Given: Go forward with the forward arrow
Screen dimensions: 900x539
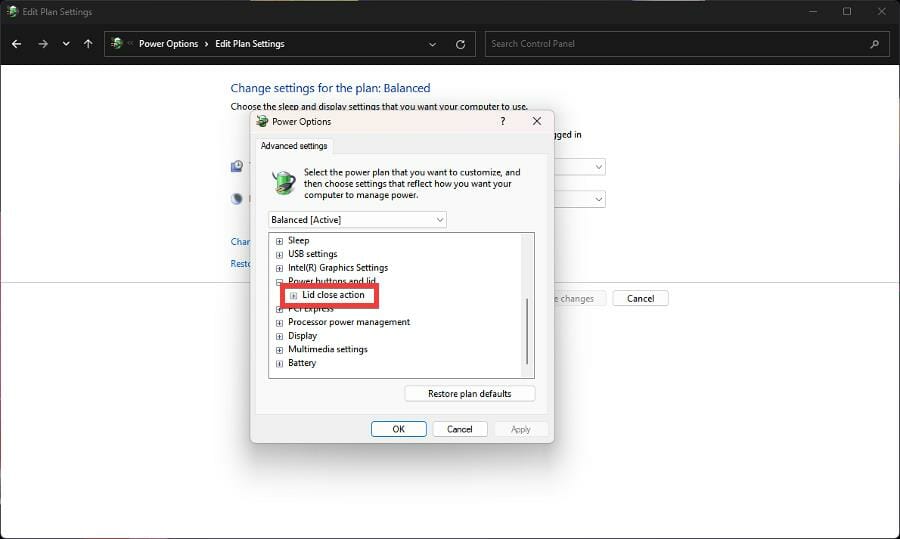Looking at the screenshot, I should click(43, 44).
